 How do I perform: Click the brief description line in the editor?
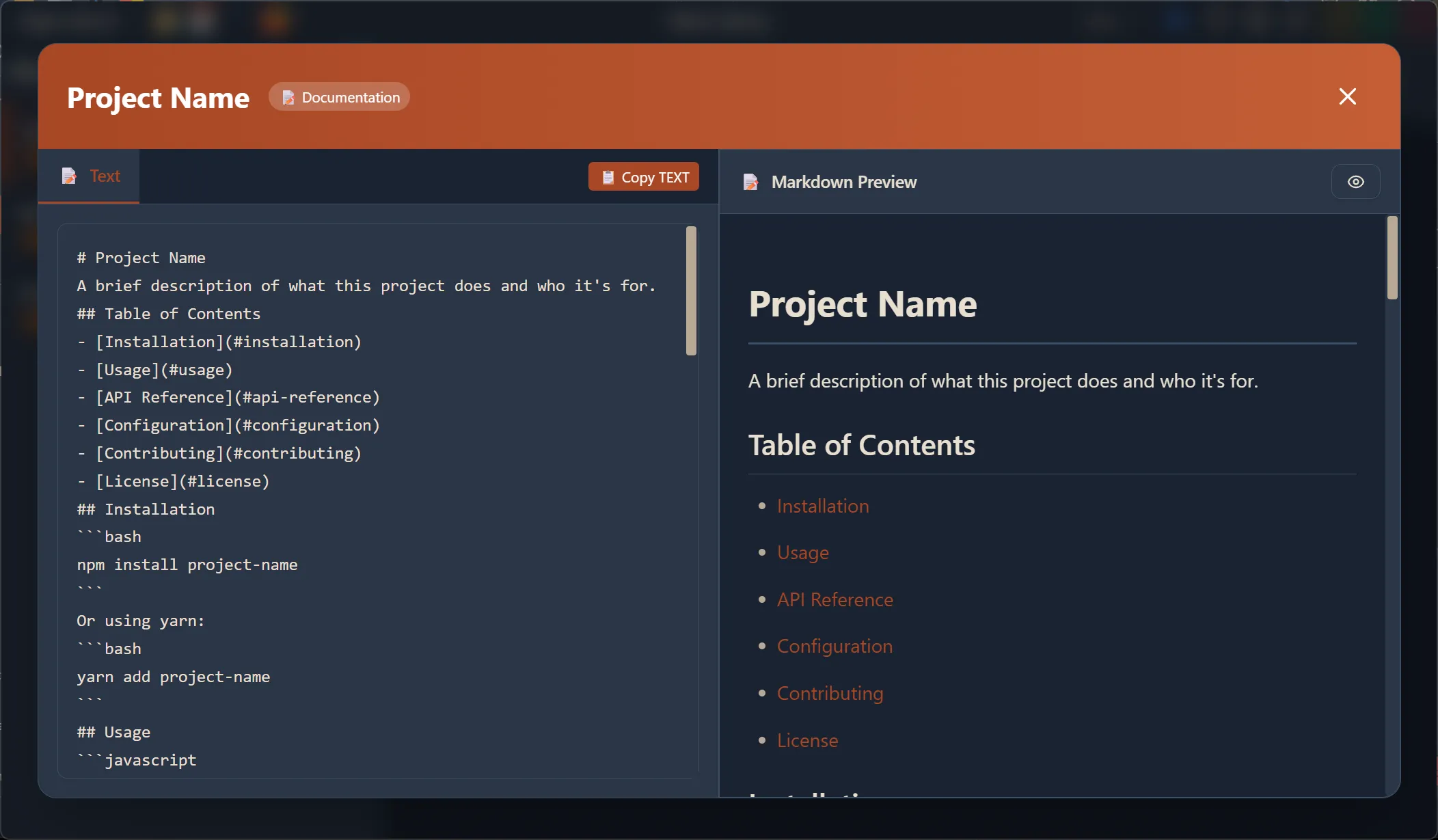pyautogui.click(x=366, y=286)
